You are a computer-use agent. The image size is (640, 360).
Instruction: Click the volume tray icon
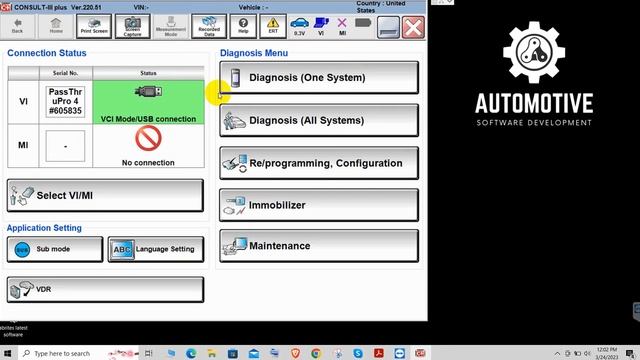coord(587,353)
